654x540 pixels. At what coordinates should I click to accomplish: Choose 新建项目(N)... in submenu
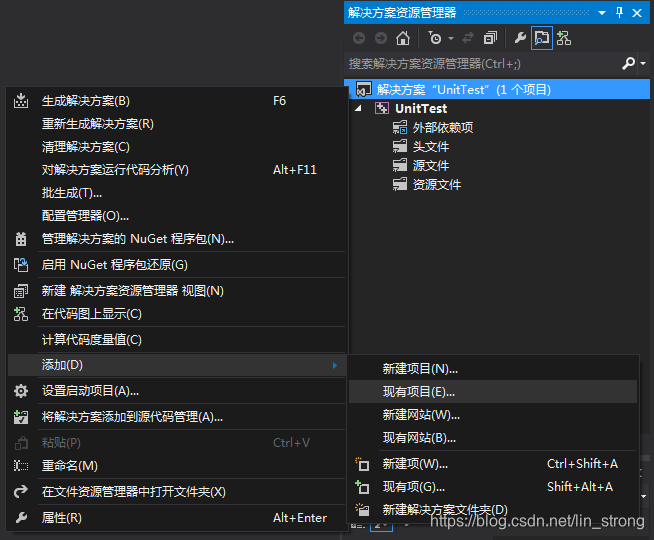pos(493,369)
